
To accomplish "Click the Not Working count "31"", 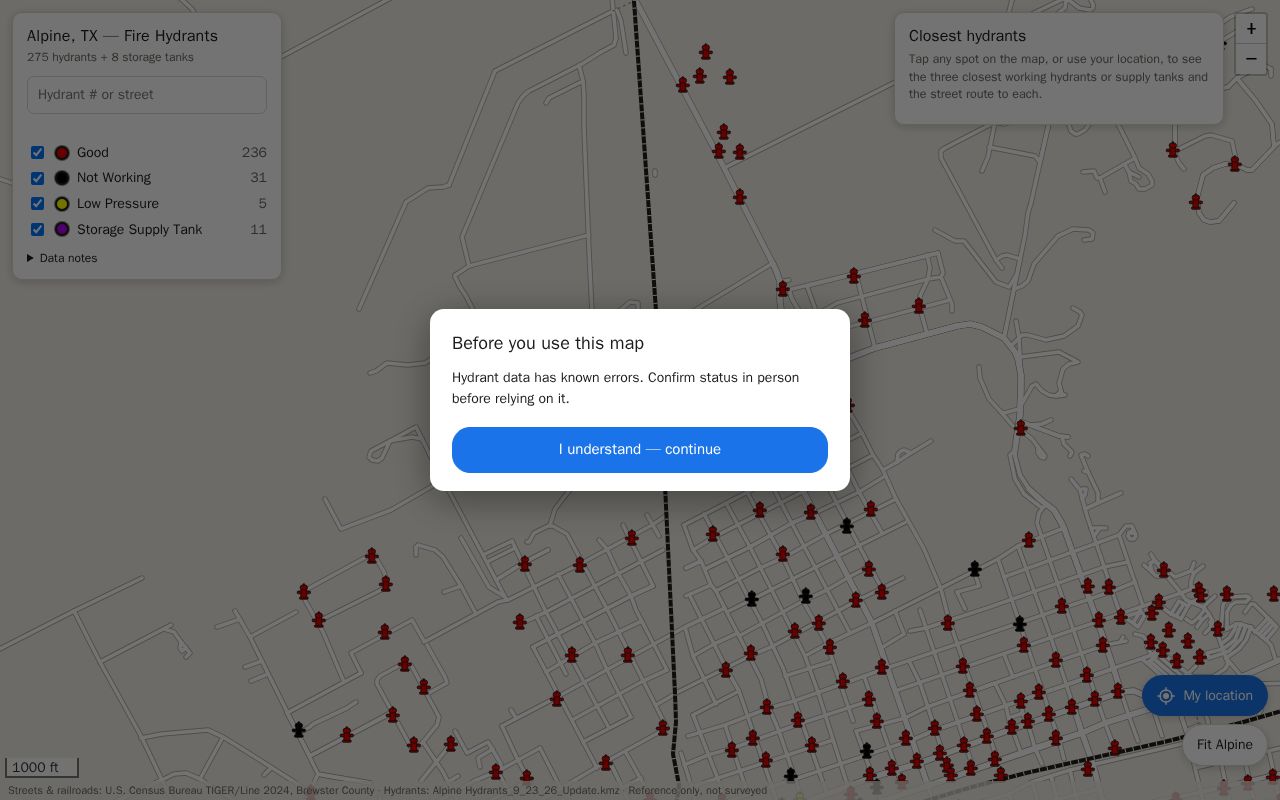I will pos(258,178).
